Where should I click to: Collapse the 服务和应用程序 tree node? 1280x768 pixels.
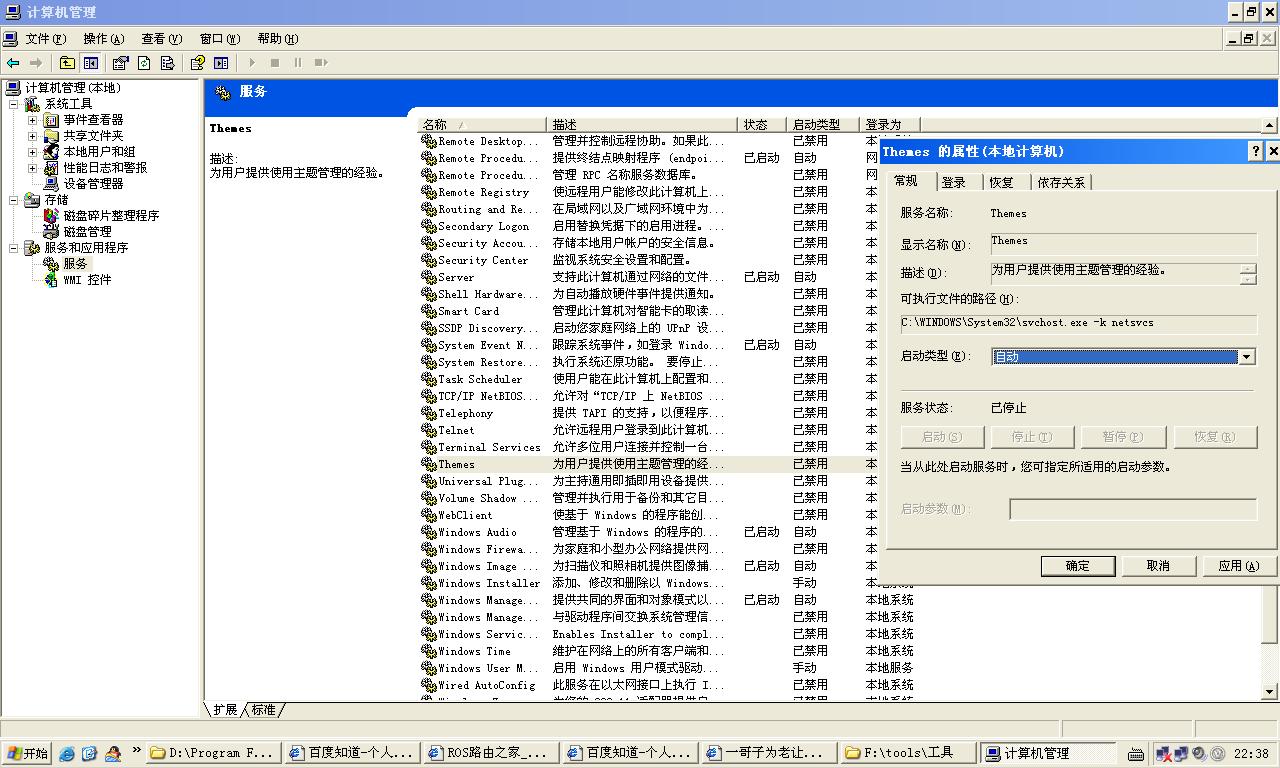click(x=14, y=248)
